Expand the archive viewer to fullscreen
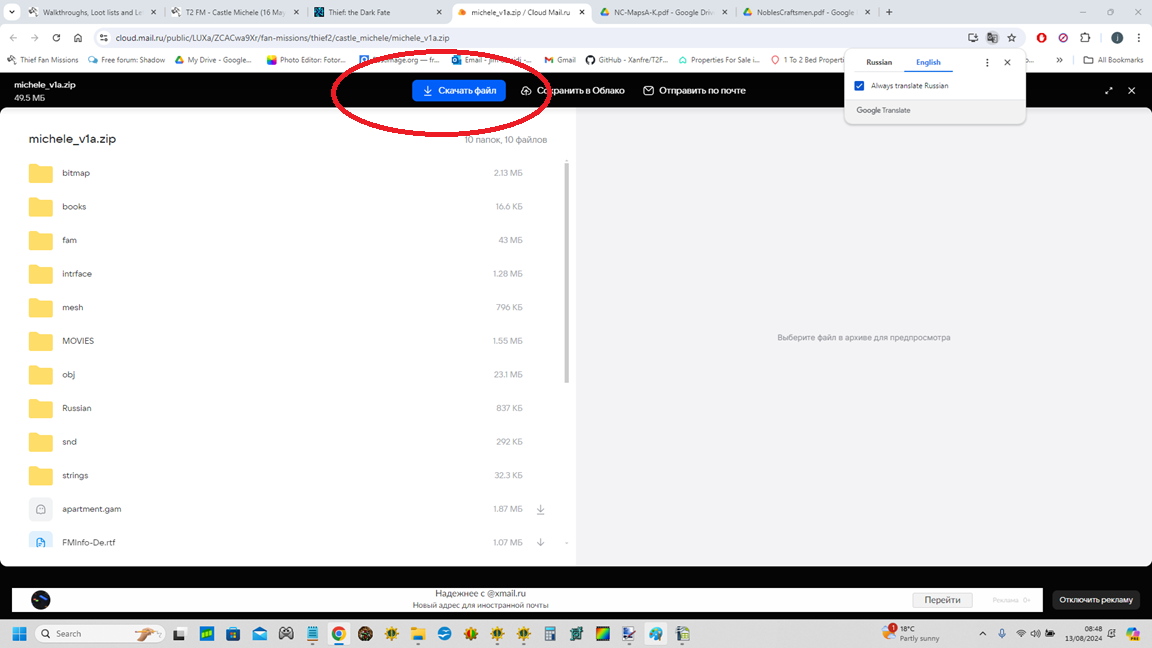This screenshot has width=1152, height=648. point(1109,90)
